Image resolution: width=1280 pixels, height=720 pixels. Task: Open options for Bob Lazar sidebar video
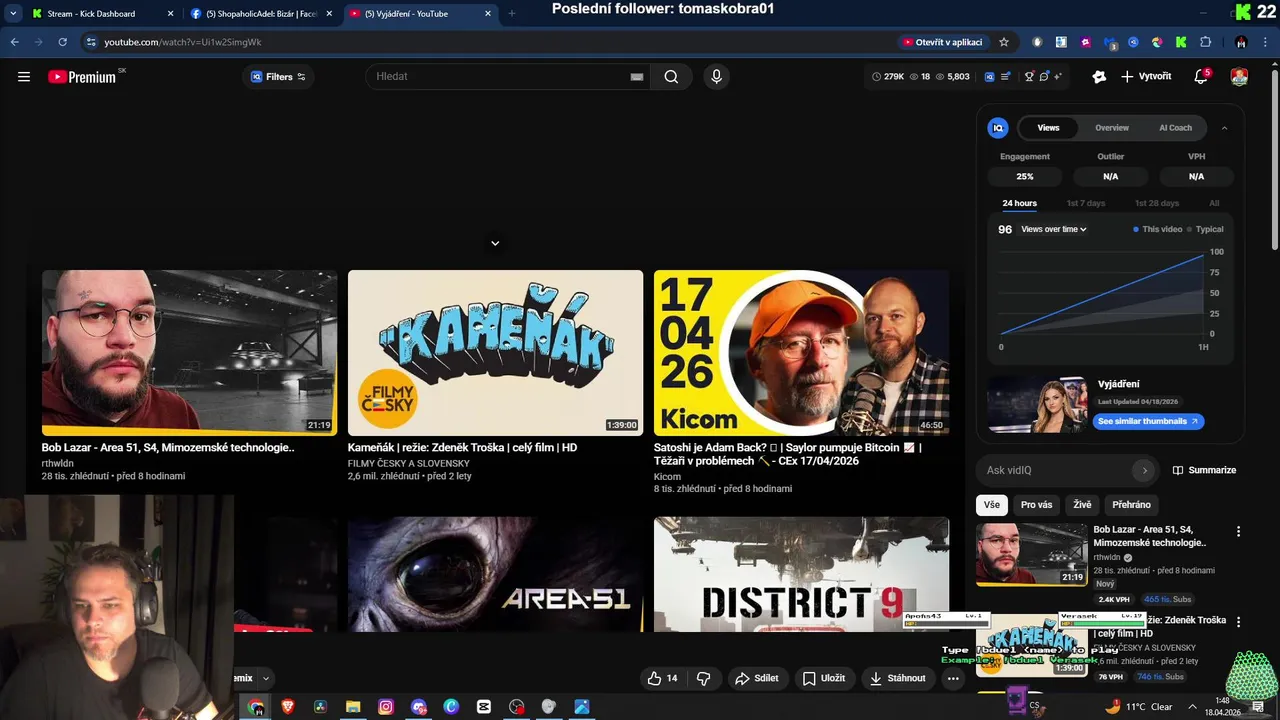[1238, 532]
